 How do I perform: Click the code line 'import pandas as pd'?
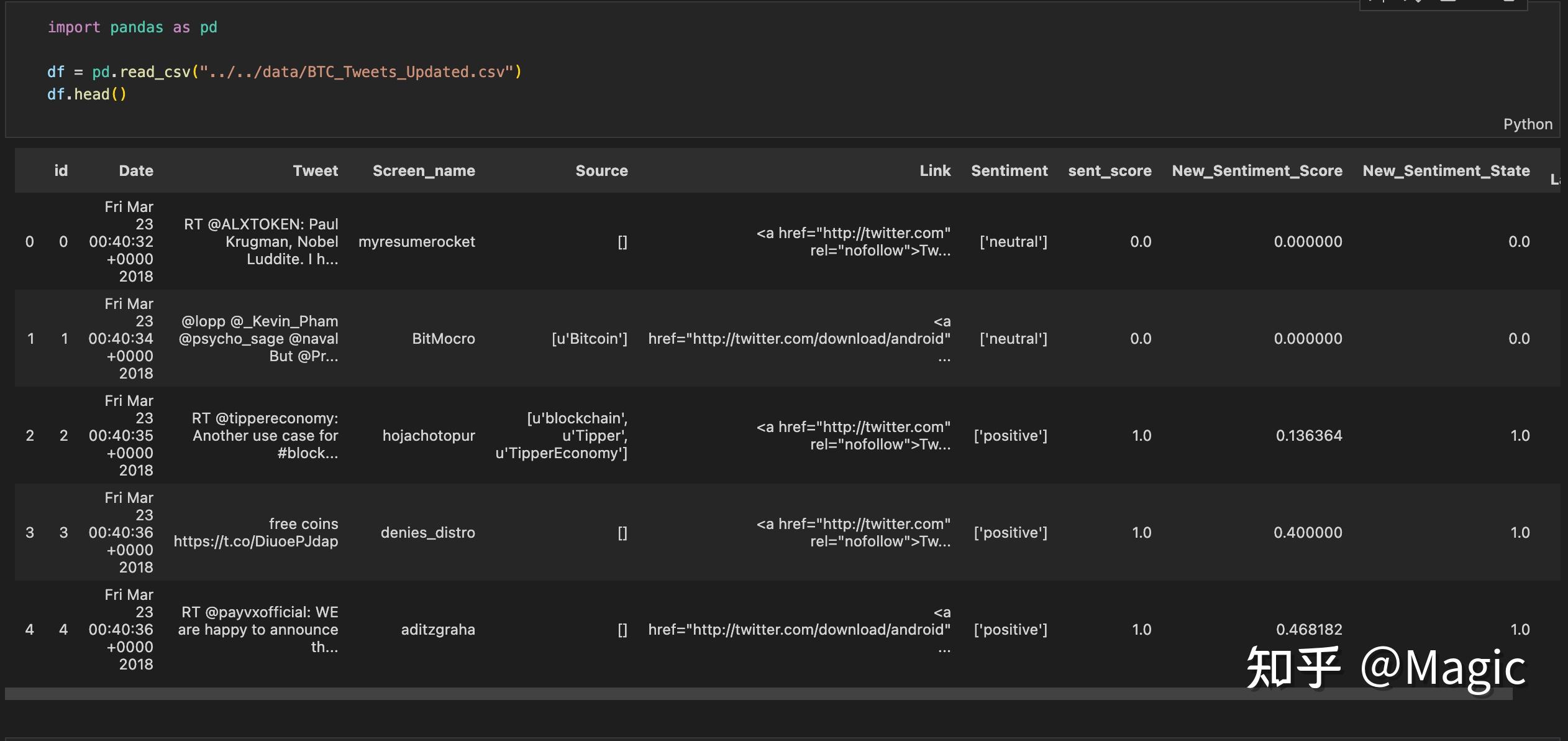coord(132,27)
